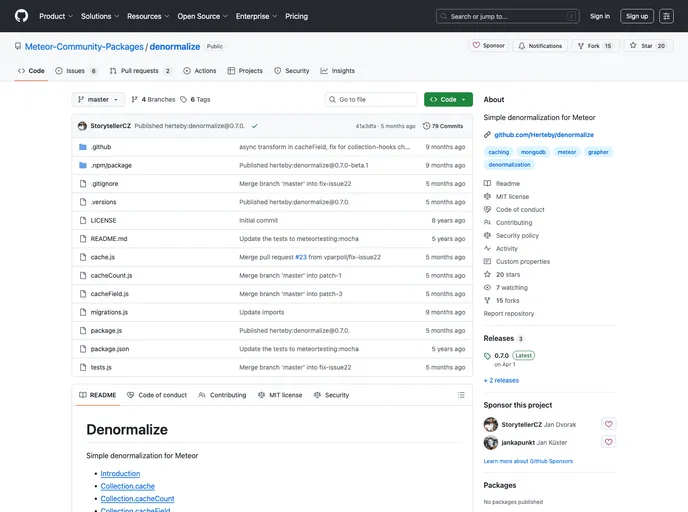Open appearance settings icon in header
688x512 pixels.
pos(666,16)
